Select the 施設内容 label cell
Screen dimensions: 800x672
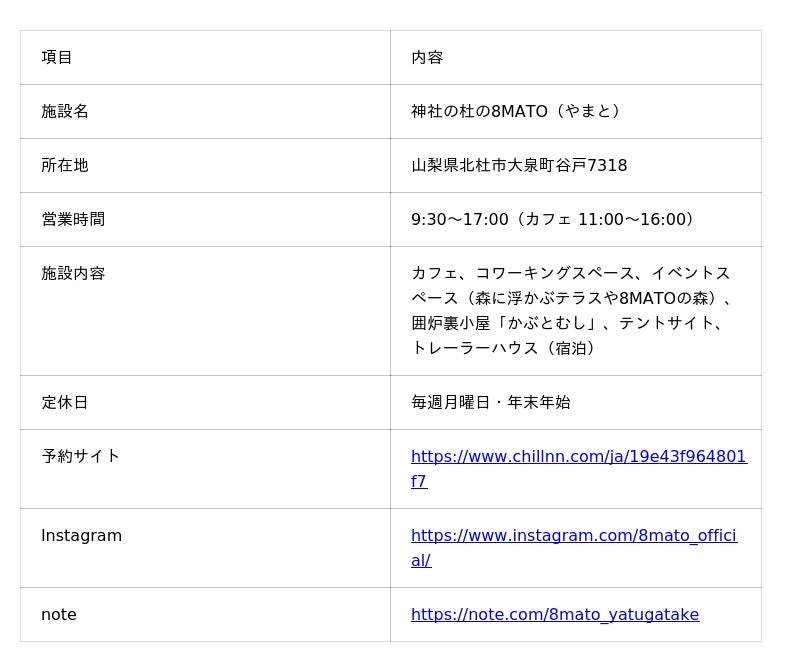coord(205,311)
